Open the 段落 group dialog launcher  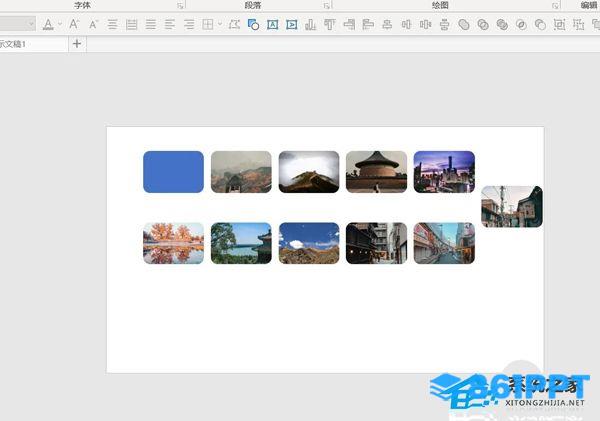tap(326, 6)
